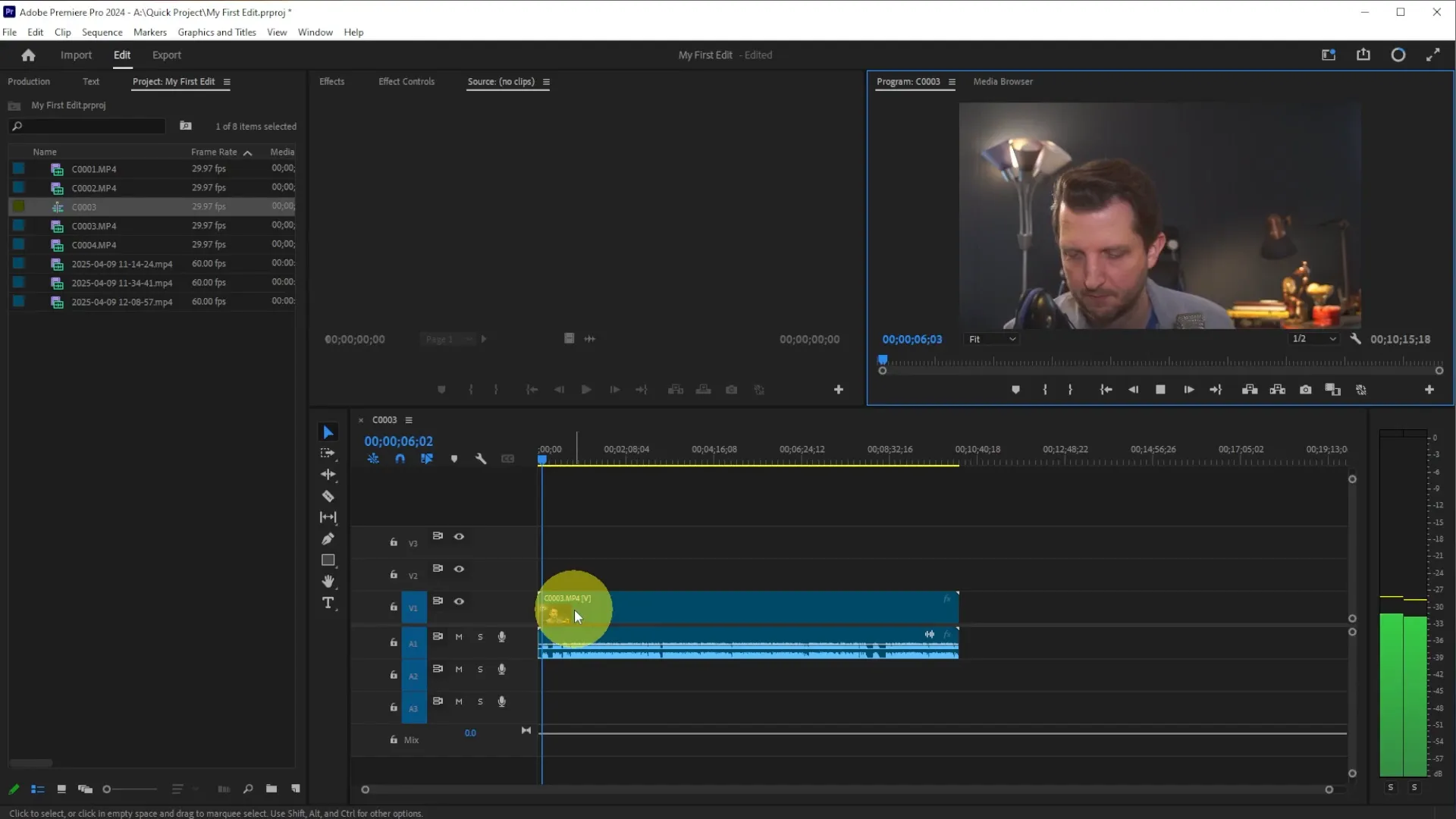Maximize to full screen video output
The width and height of the screenshot is (1456, 819).
click(x=1432, y=55)
